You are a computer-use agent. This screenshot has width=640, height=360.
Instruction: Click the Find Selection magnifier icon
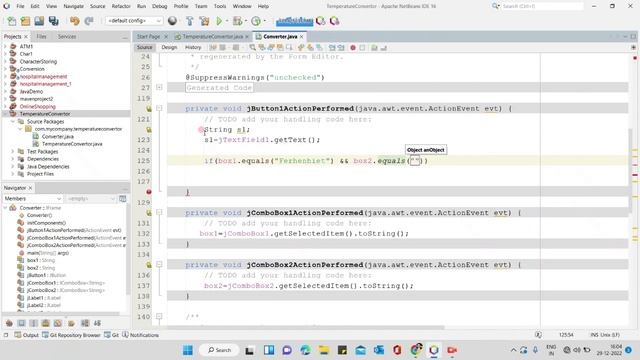253,48
